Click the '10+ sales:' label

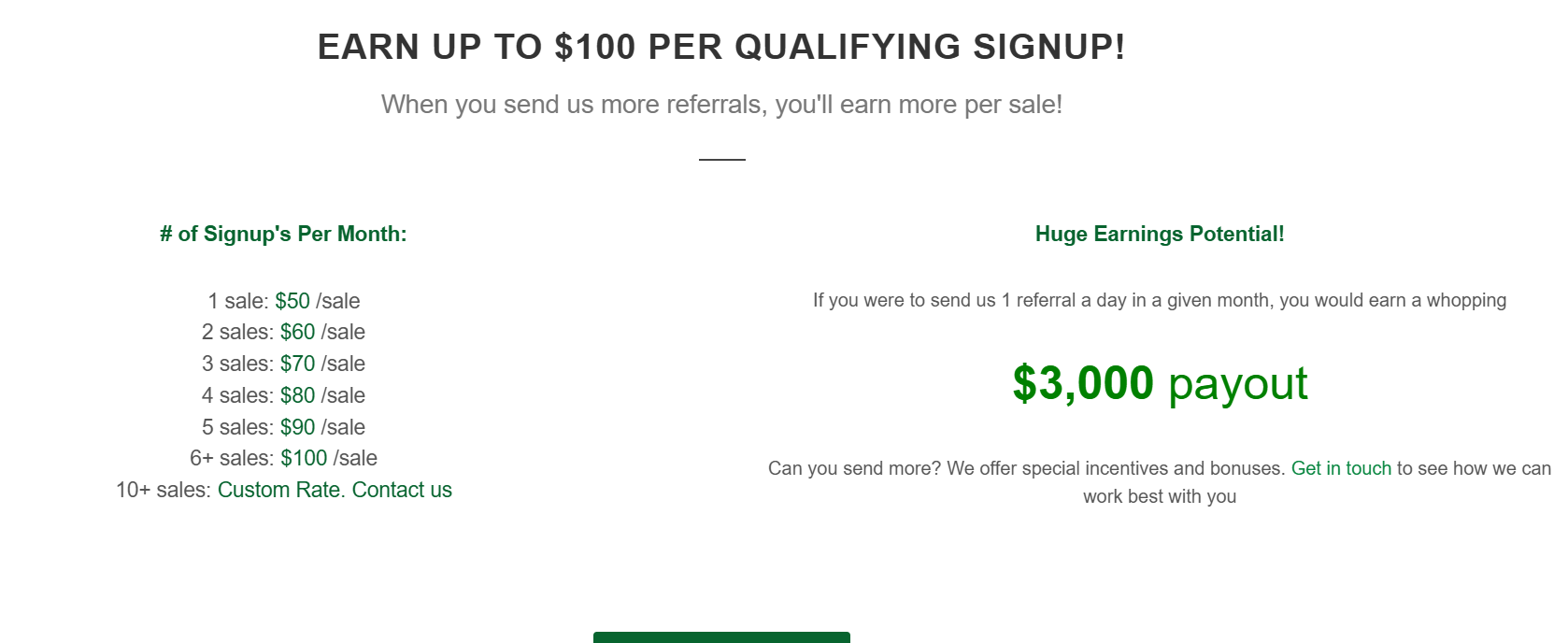click(x=164, y=490)
